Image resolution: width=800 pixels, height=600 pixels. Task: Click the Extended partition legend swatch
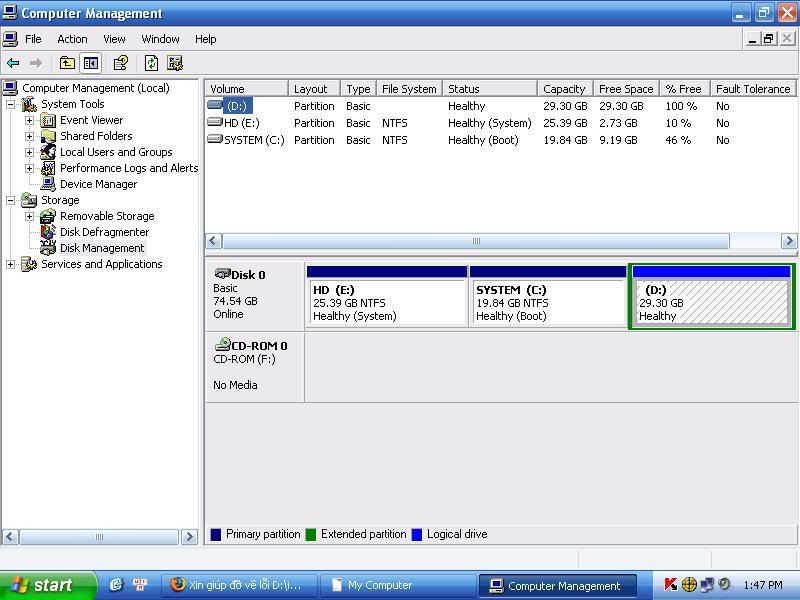coord(310,534)
